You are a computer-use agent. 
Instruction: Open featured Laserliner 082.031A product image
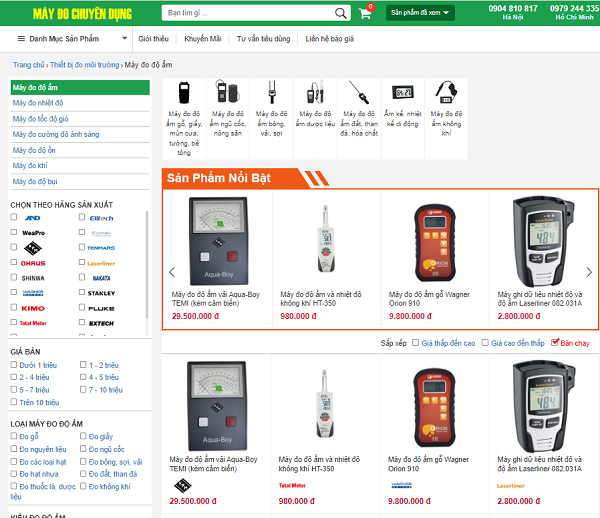tap(543, 241)
